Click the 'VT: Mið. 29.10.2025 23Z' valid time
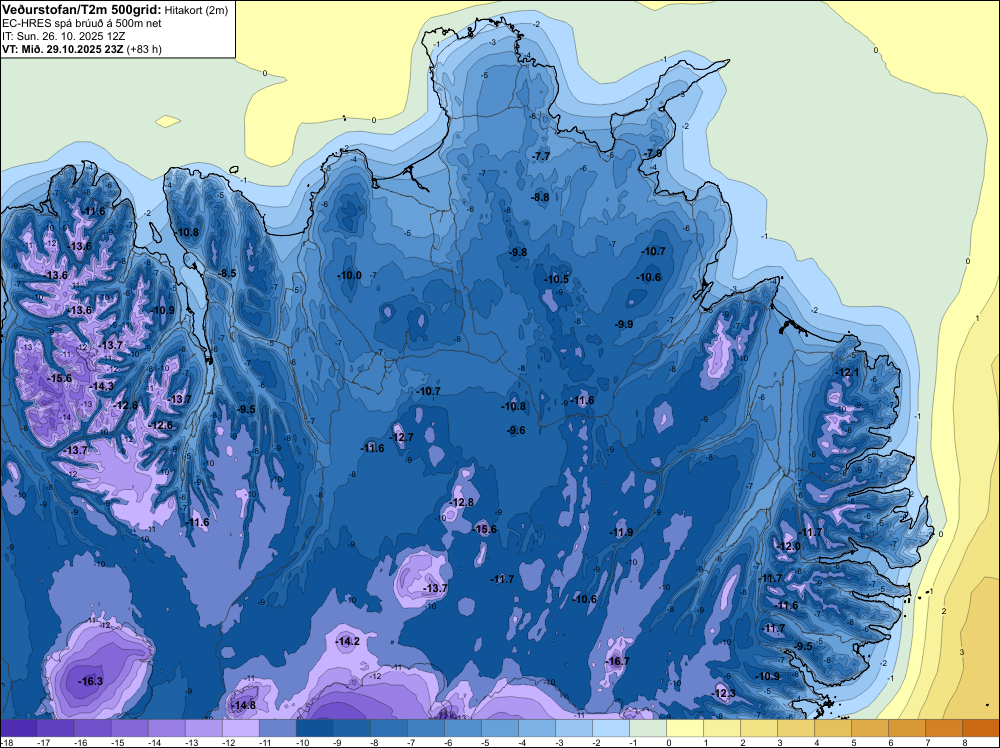Screen dimensions: 1000x748 click(x=64, y=49)
